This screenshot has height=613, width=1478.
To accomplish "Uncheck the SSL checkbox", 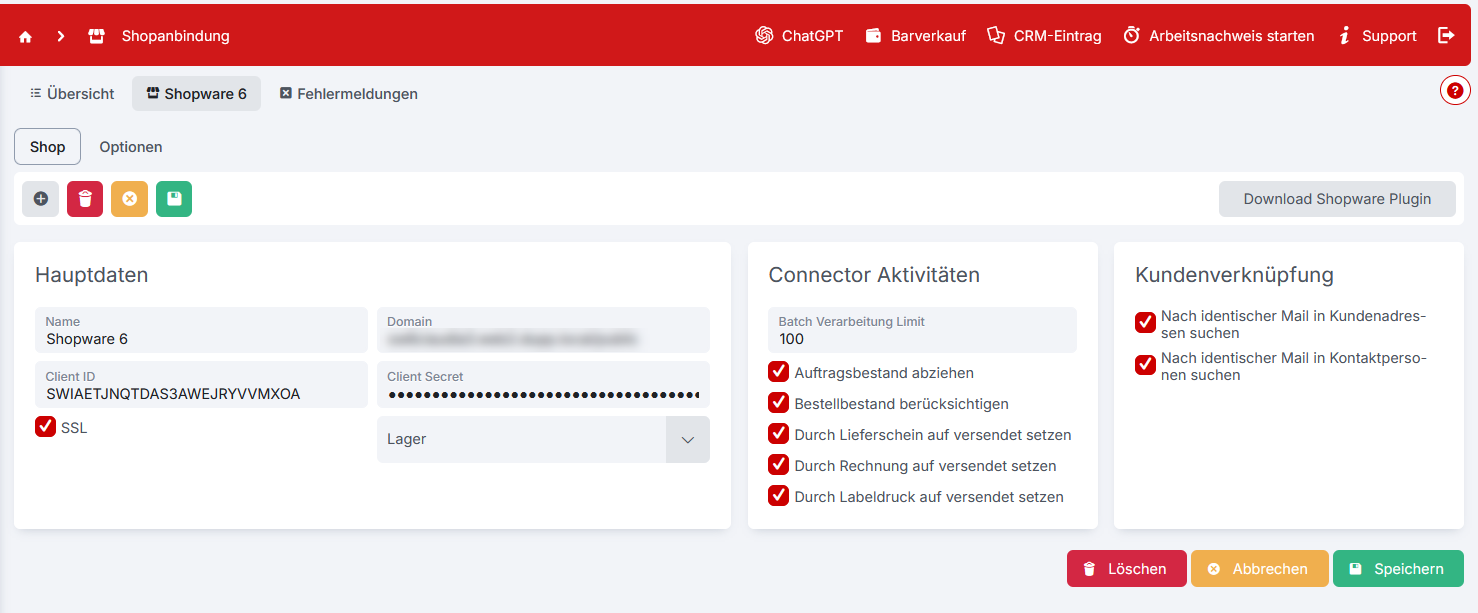I will (45, 427).
